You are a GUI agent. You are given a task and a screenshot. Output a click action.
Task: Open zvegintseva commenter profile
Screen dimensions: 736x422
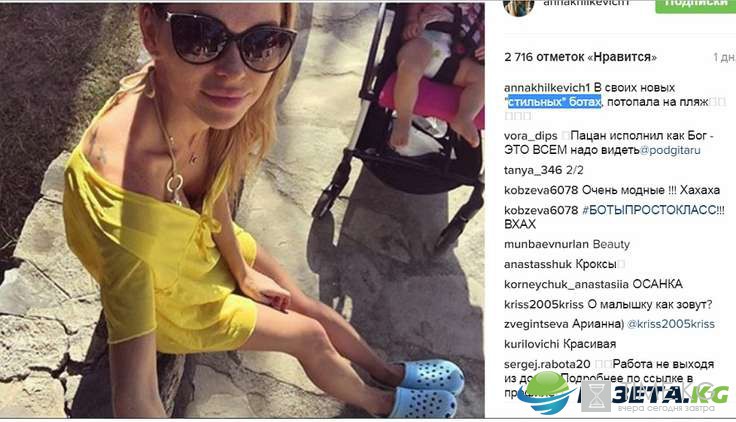536,324
